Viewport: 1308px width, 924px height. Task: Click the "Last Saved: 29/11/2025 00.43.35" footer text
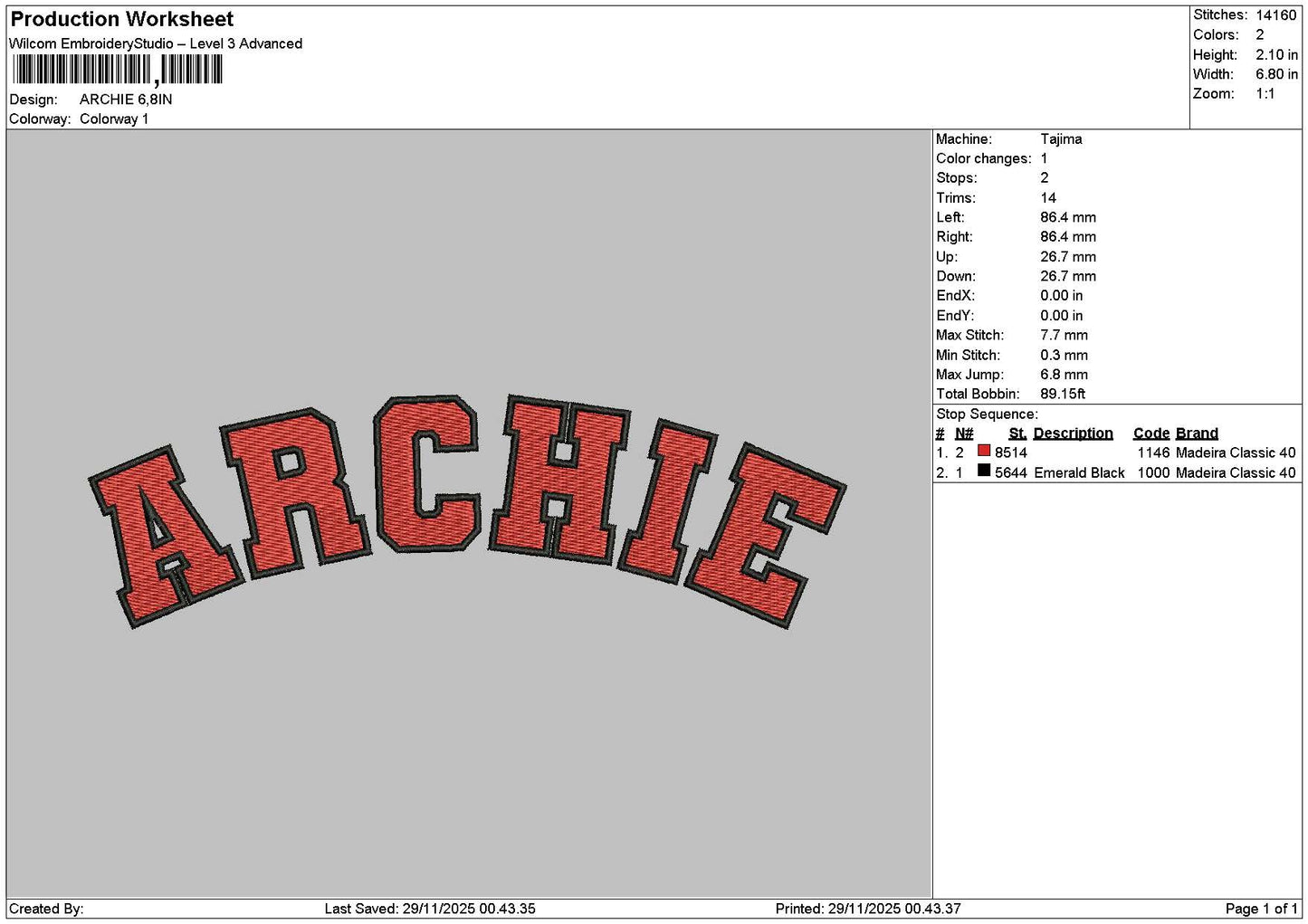coord(430,909)
